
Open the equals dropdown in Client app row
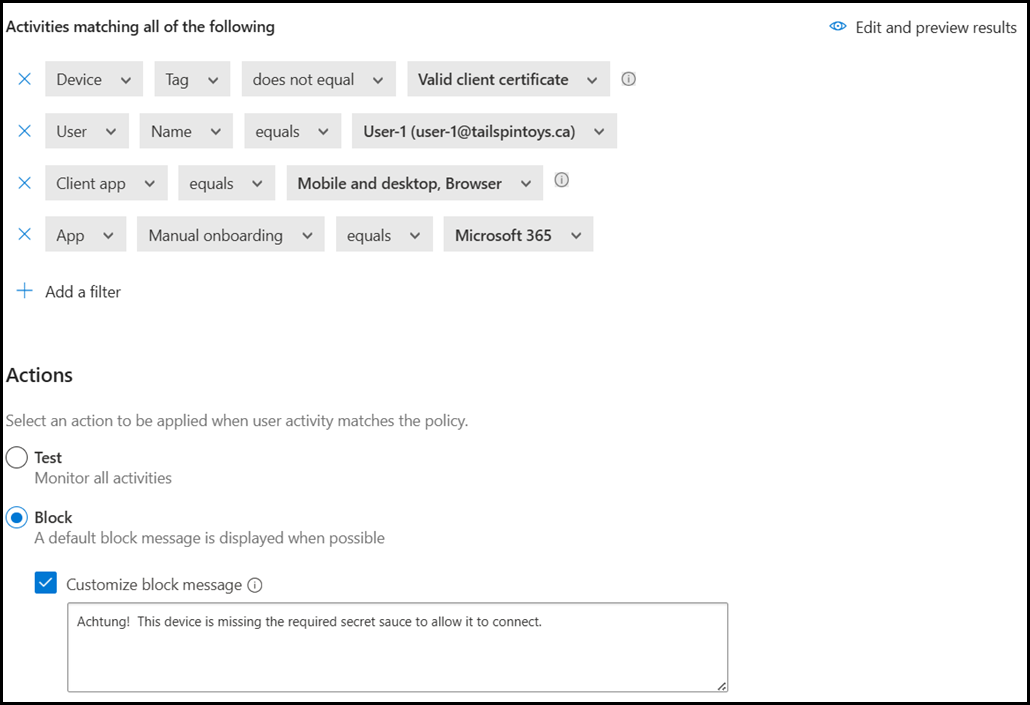(227, 183)
